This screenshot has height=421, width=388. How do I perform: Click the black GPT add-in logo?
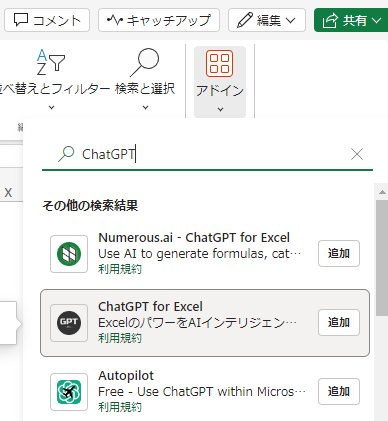[69, 323]
